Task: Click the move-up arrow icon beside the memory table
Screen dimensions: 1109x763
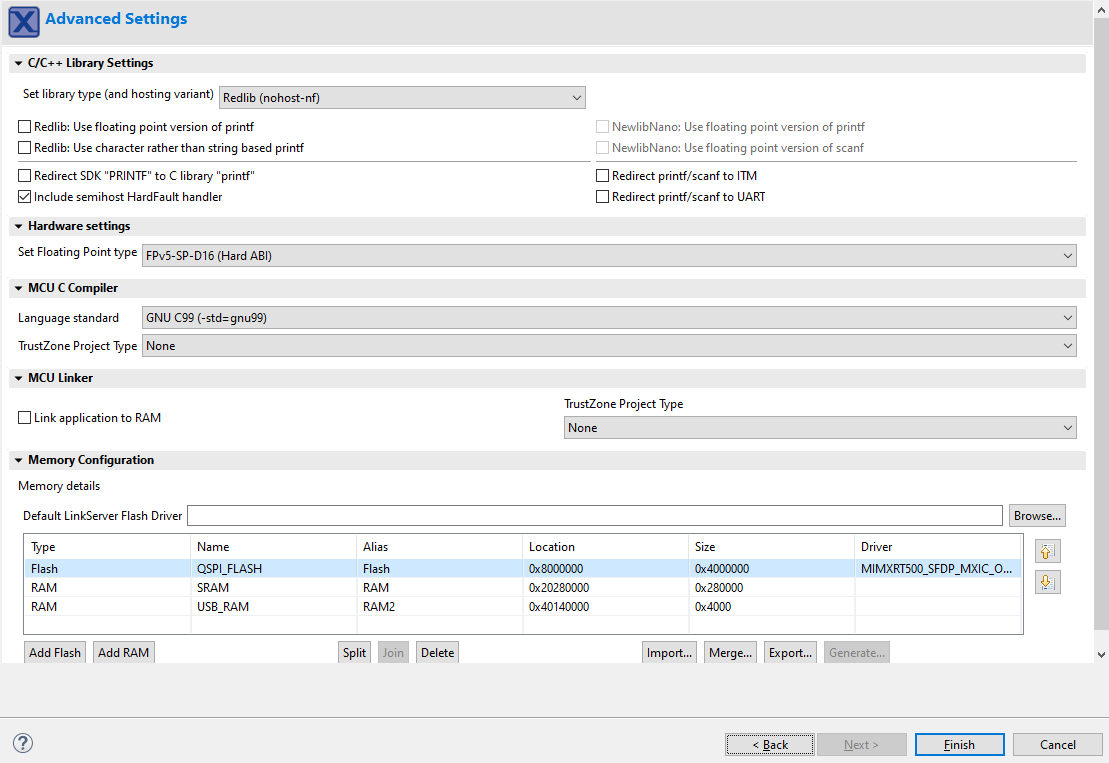Action: [1048, 551]
